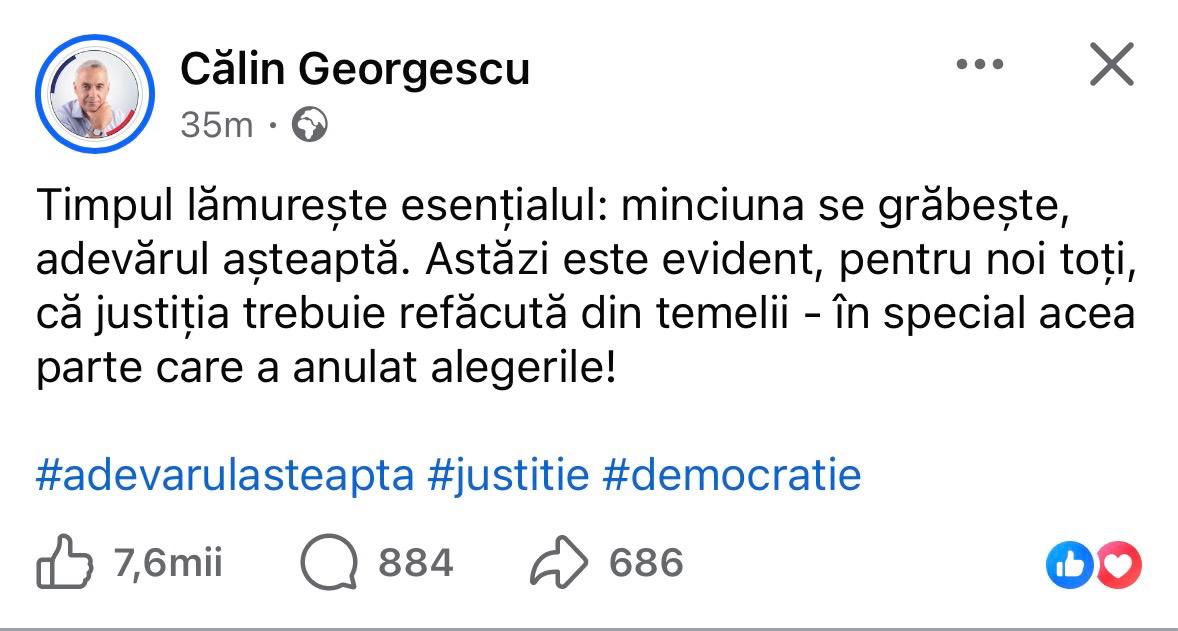Viewport: 1178px width, 631px height.
Task: Click the red heart reaction emoji
Action: click(x=1119, y=566)
